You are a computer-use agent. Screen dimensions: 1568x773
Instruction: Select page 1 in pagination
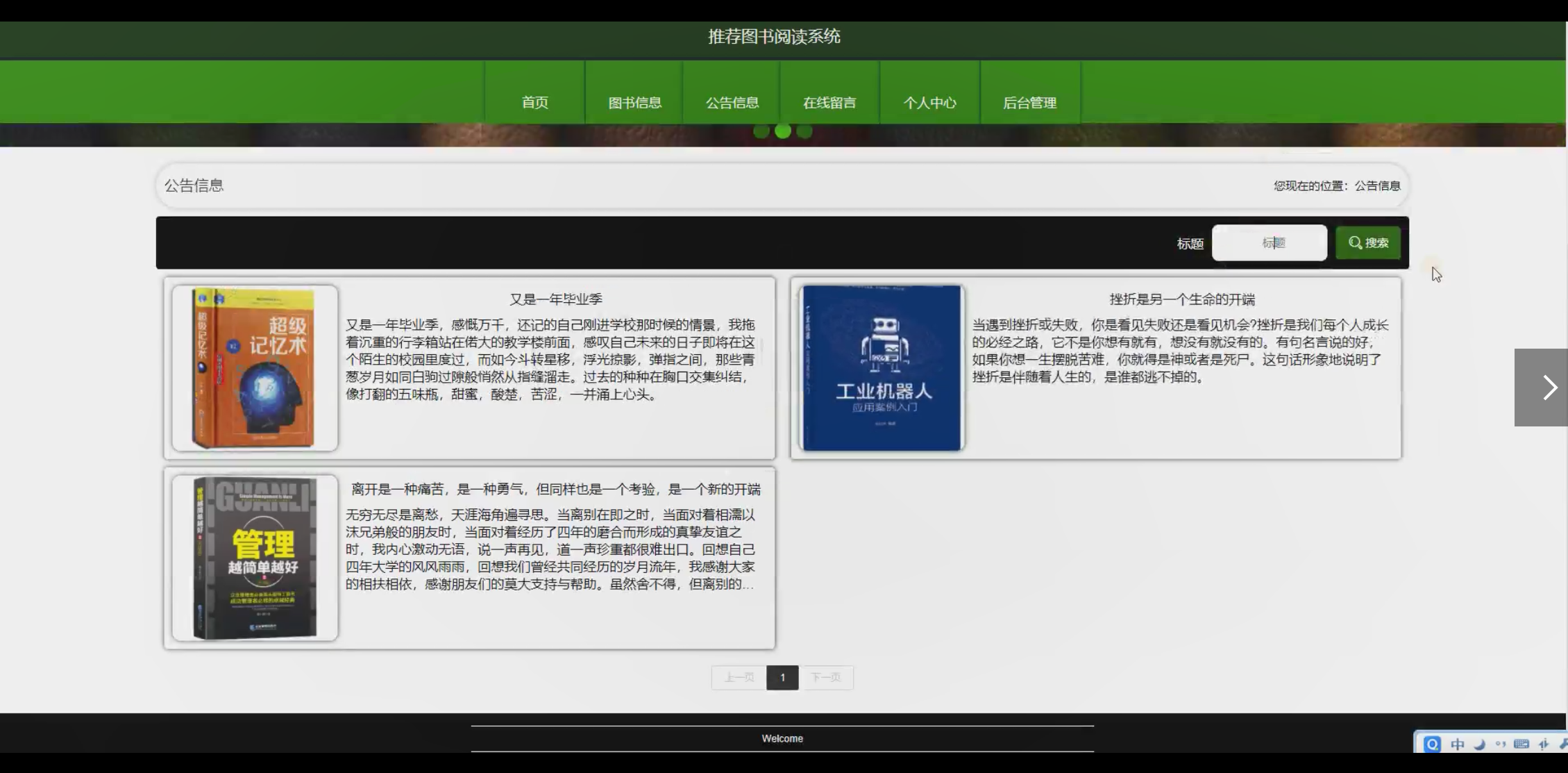(x=782, y=677)
